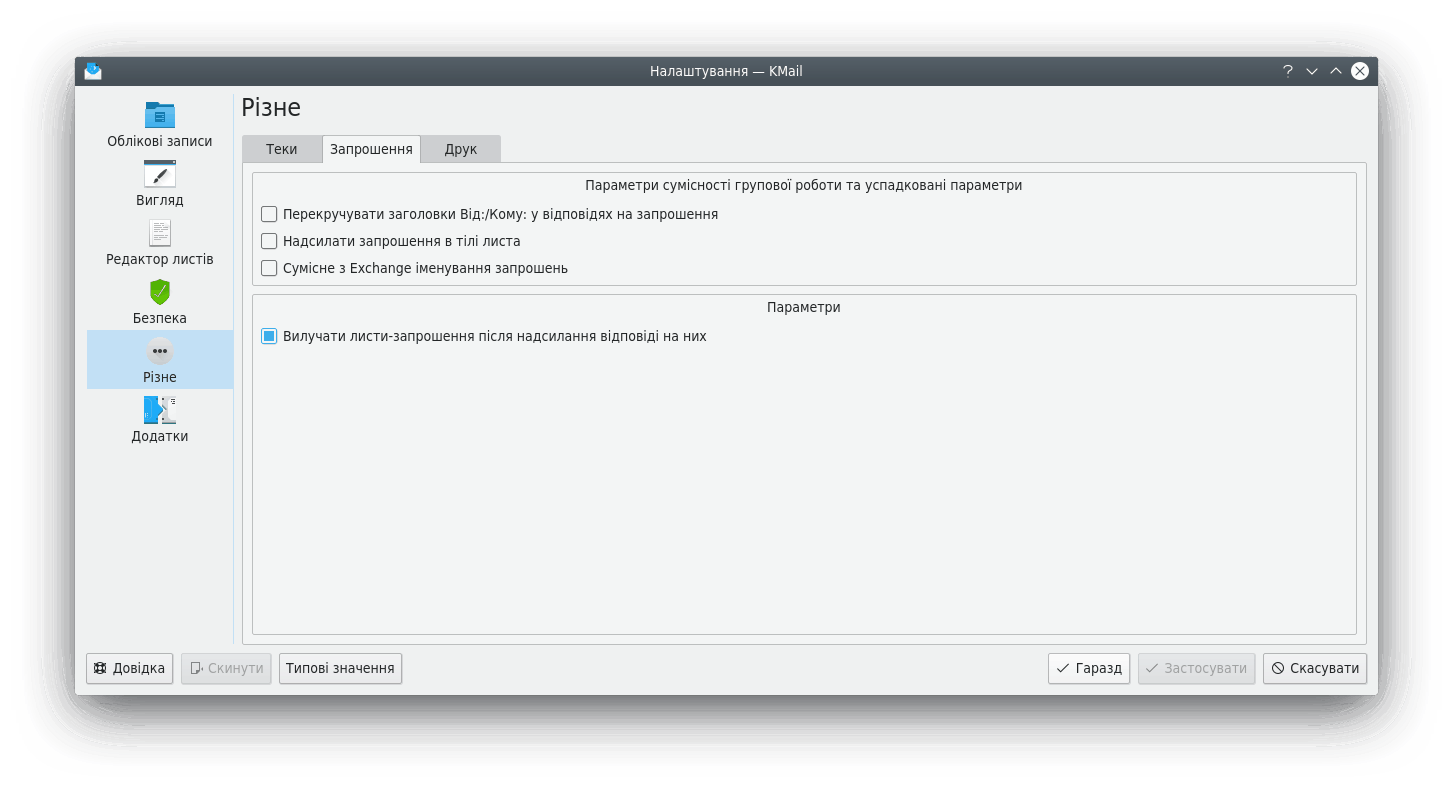Select the Безпека green shield icon
Screen dimensions: 1453x788
pyautogui.click(x=160, y=292)
